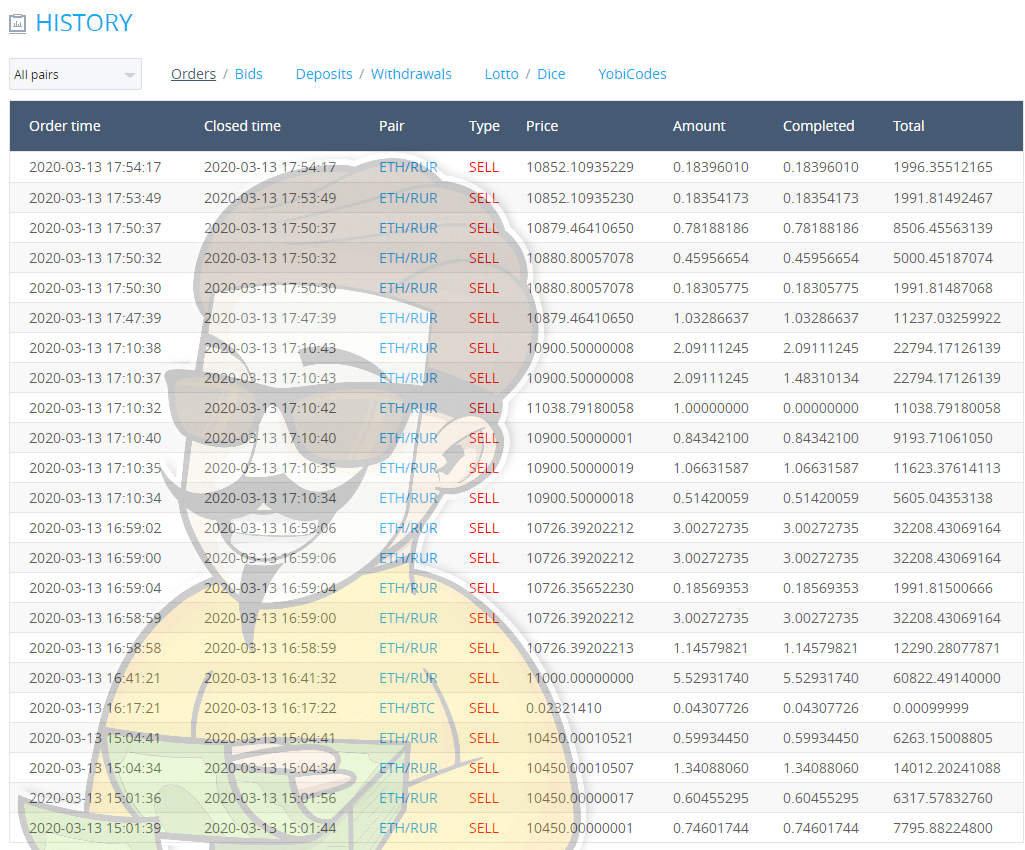1025x850 pixels.
Task: Select price 11000.00000000
Action: 580,678
